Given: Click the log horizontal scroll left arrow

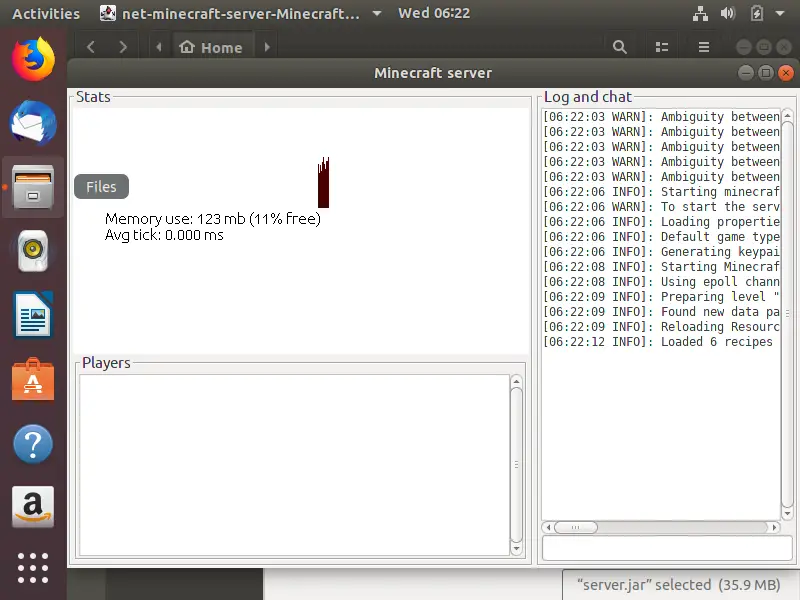Looking at the screenshot, I should coord(548,527).
